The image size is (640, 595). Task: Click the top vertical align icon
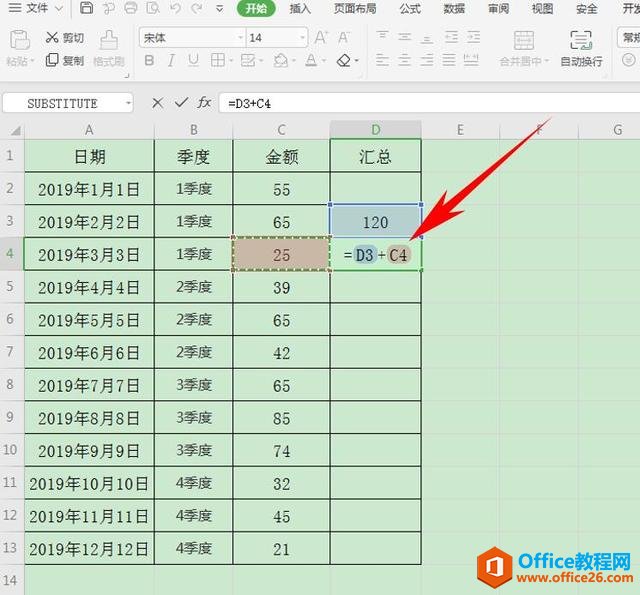click(x=382, y=38)
